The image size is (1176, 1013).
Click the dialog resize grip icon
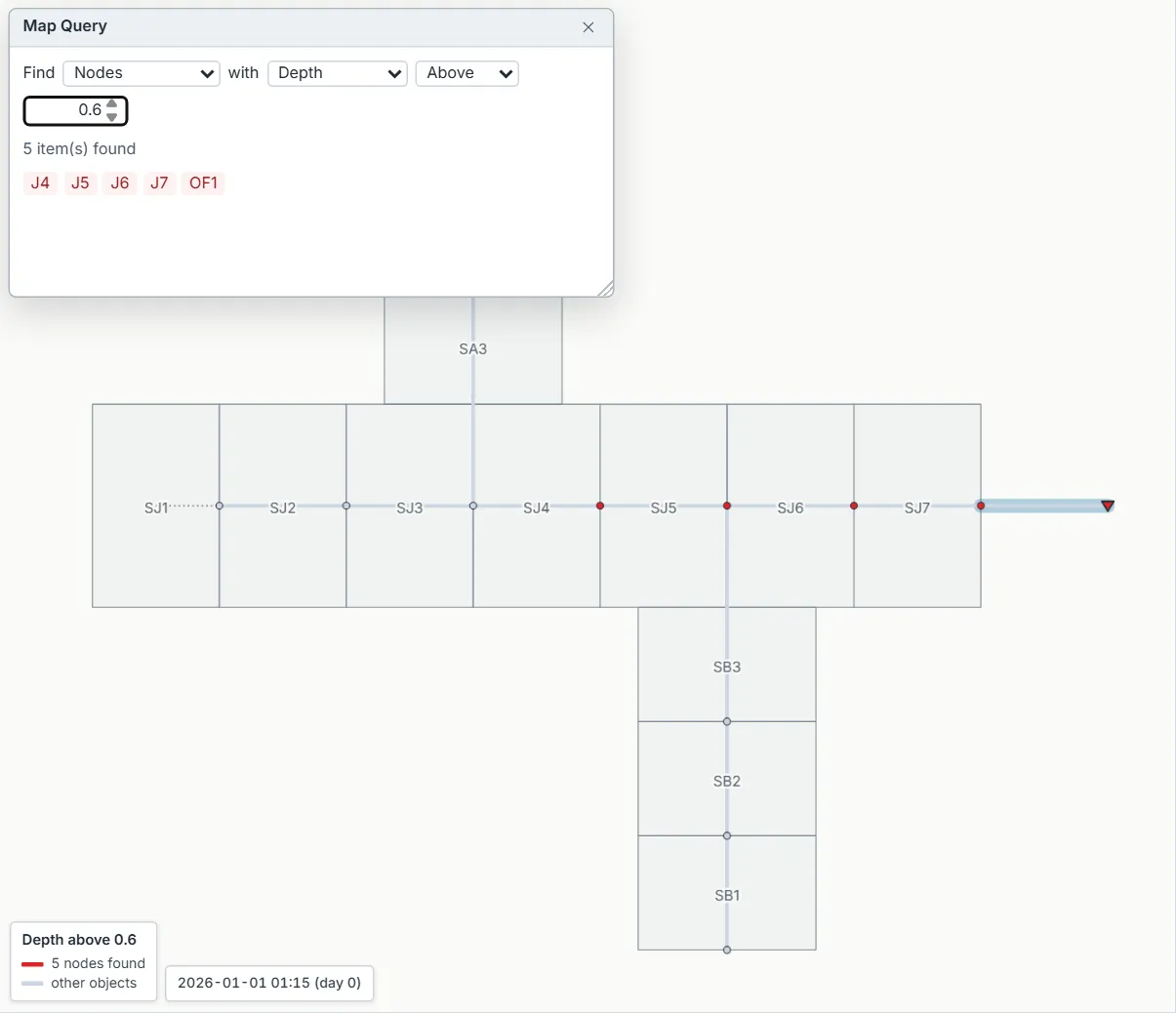coord(605,288)
